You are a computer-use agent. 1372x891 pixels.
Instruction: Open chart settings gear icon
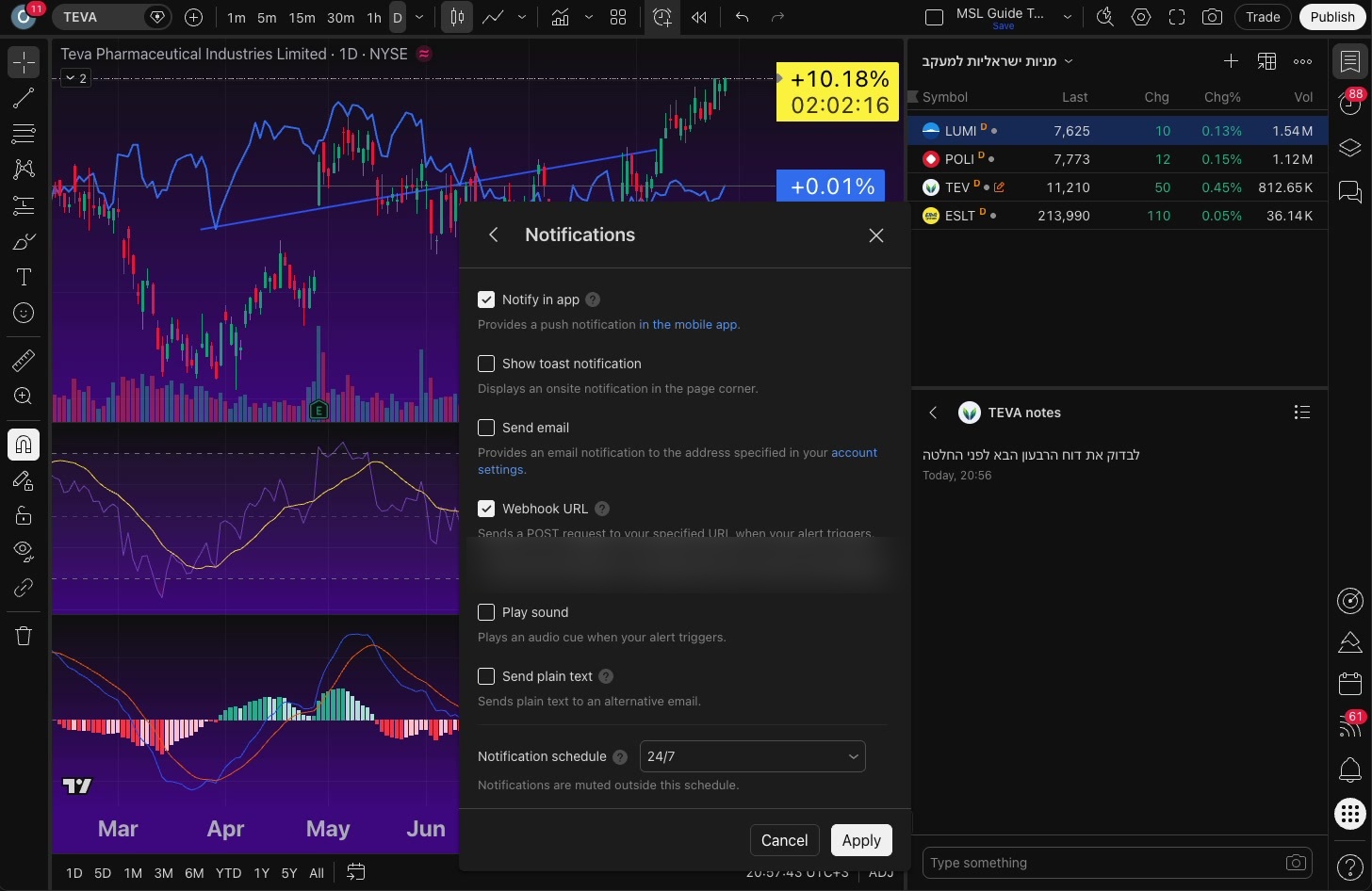[1141, 17]
